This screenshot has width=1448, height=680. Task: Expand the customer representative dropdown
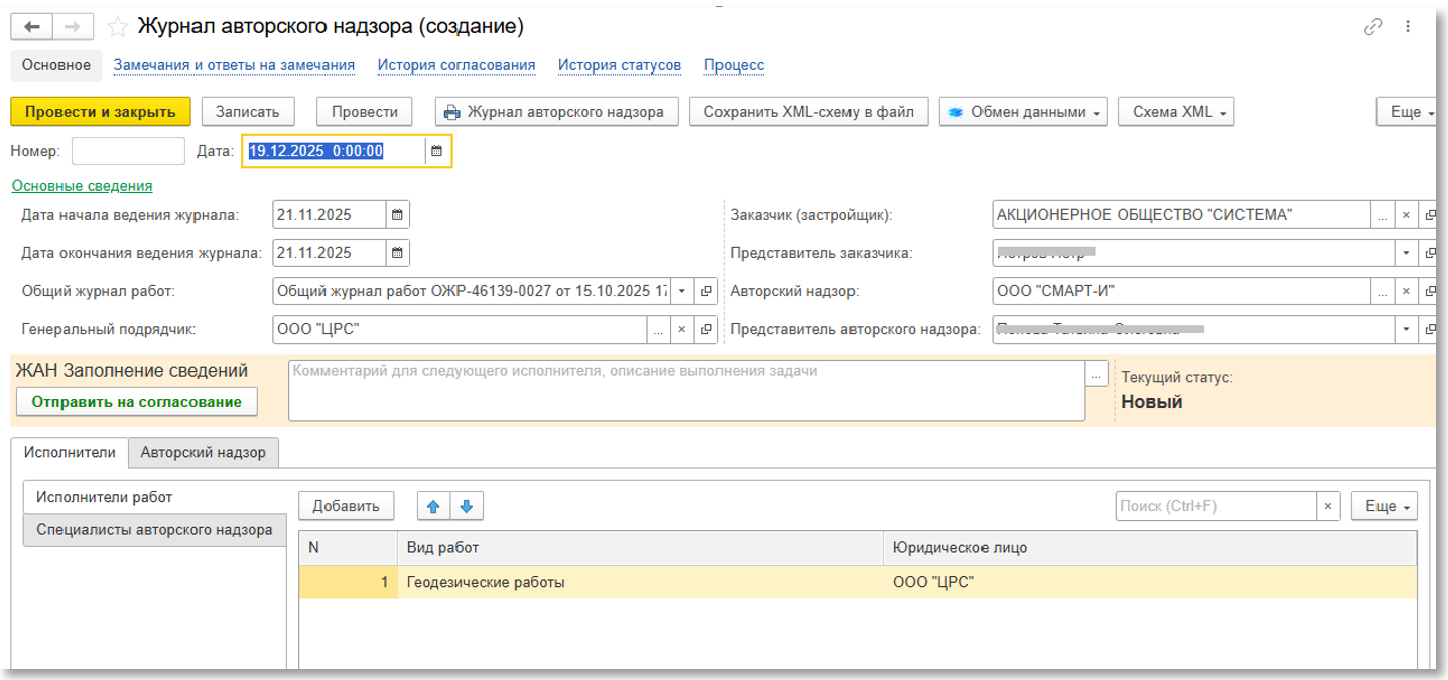coord(1407,253)
